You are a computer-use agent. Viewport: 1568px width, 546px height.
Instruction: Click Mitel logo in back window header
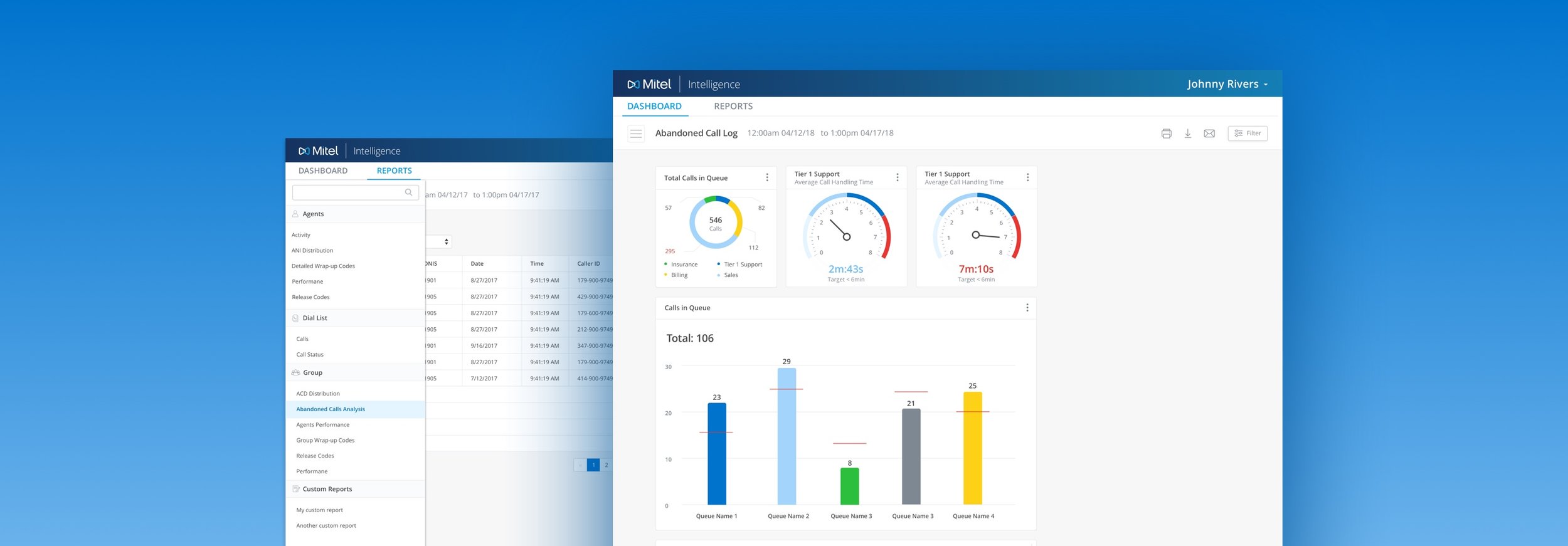click(319, 151)
